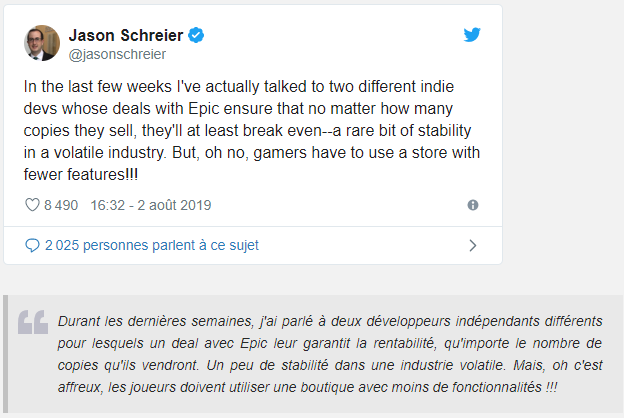This screenshot has height=418, width=624.
Task: Click the "2 août 2019" date
Action: 174,205
